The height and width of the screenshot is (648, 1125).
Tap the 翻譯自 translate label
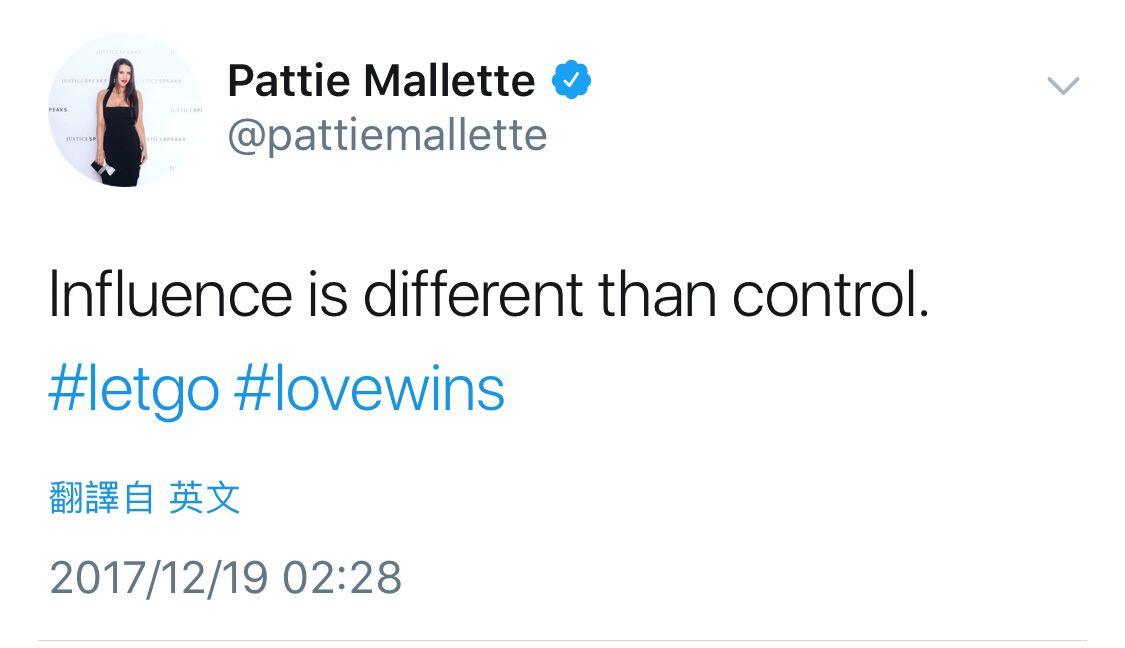point(101,497)
